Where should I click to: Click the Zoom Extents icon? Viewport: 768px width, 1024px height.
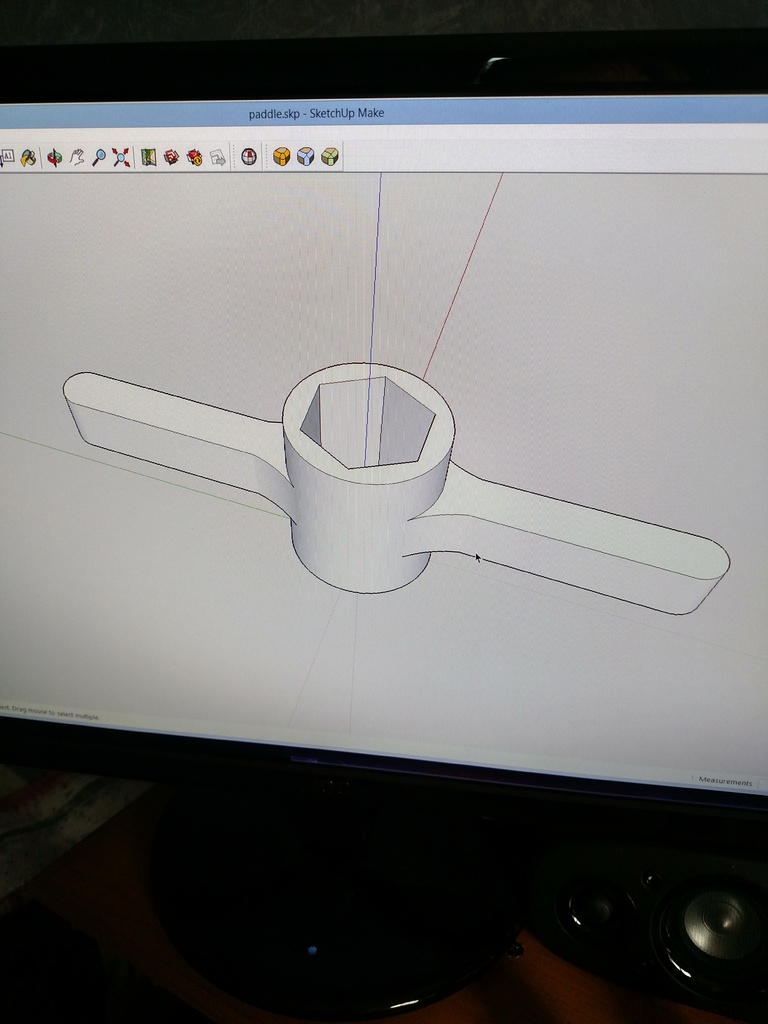point(121,157)
